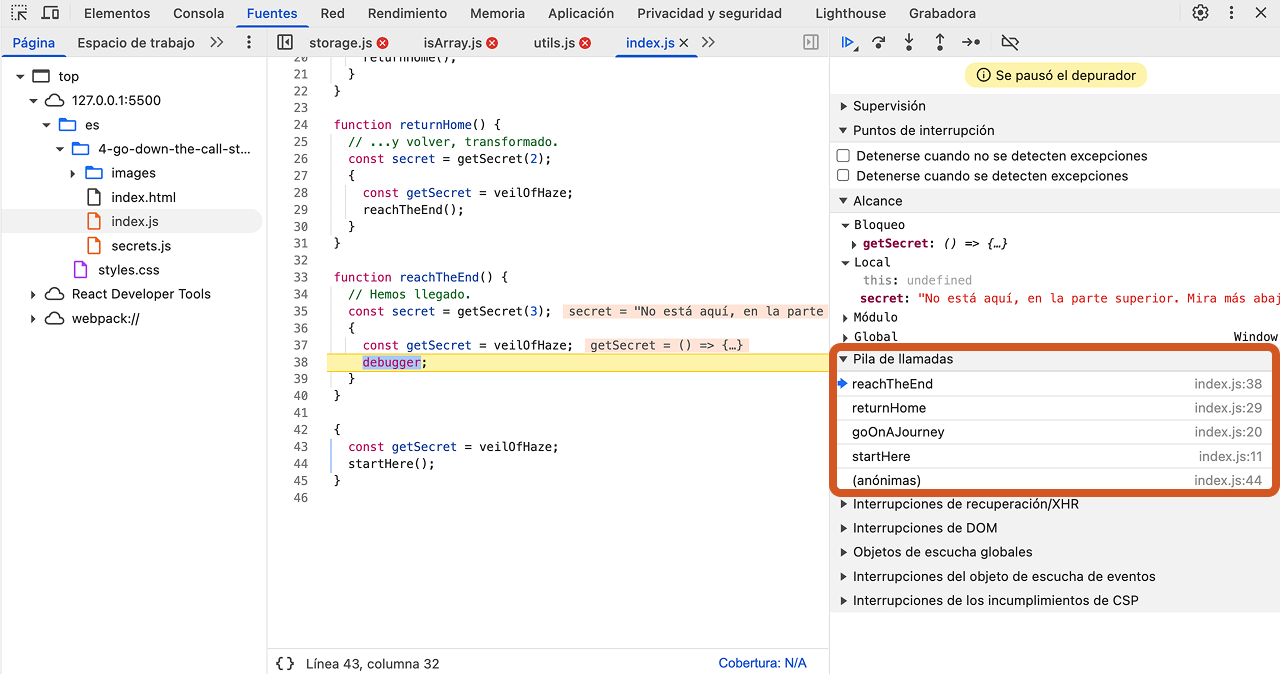Click line number 38 in gutter
Screen dimensions: 1280x674
tap(301, 362)
